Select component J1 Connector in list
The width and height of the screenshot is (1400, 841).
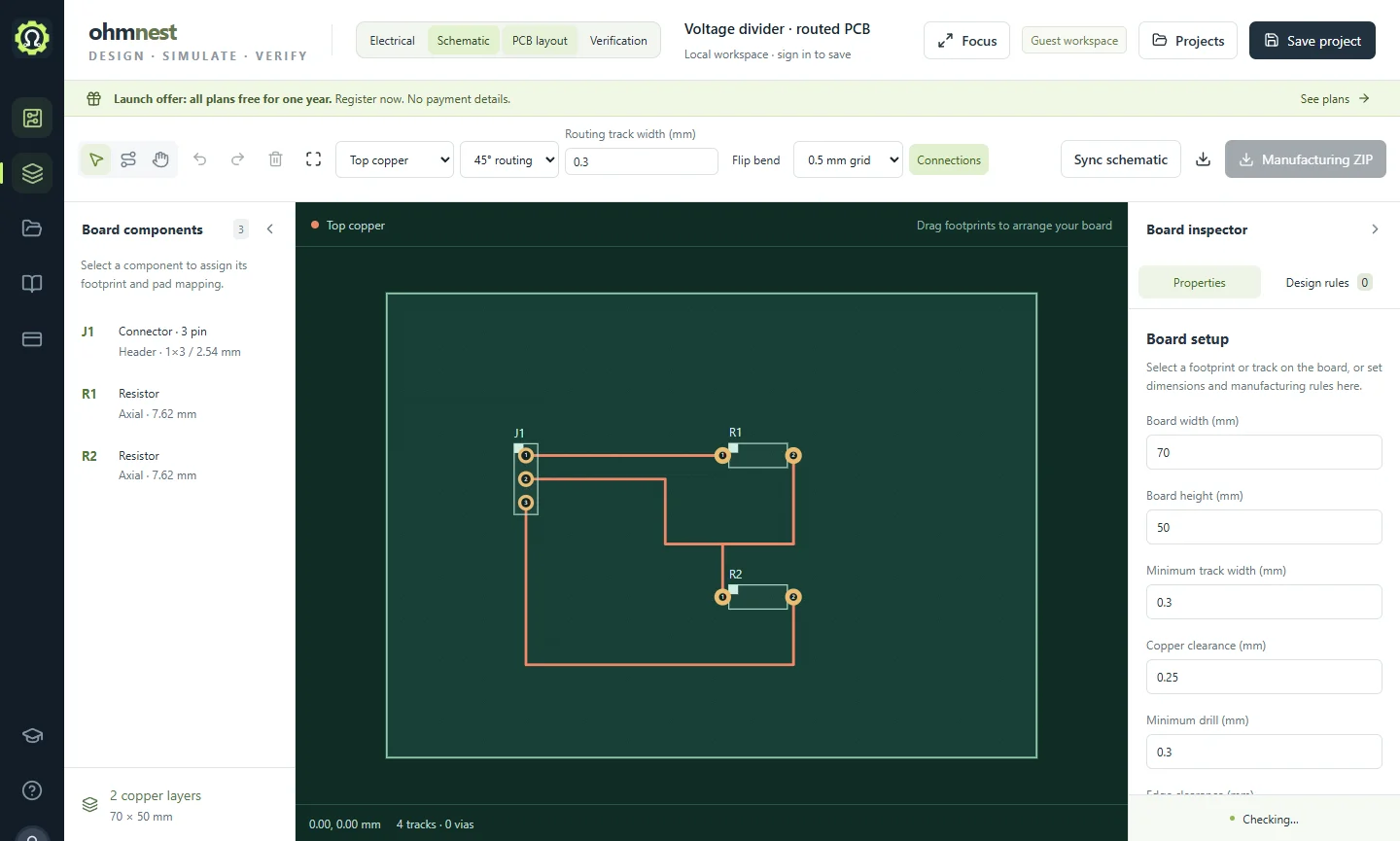click(x=179, y=341)
